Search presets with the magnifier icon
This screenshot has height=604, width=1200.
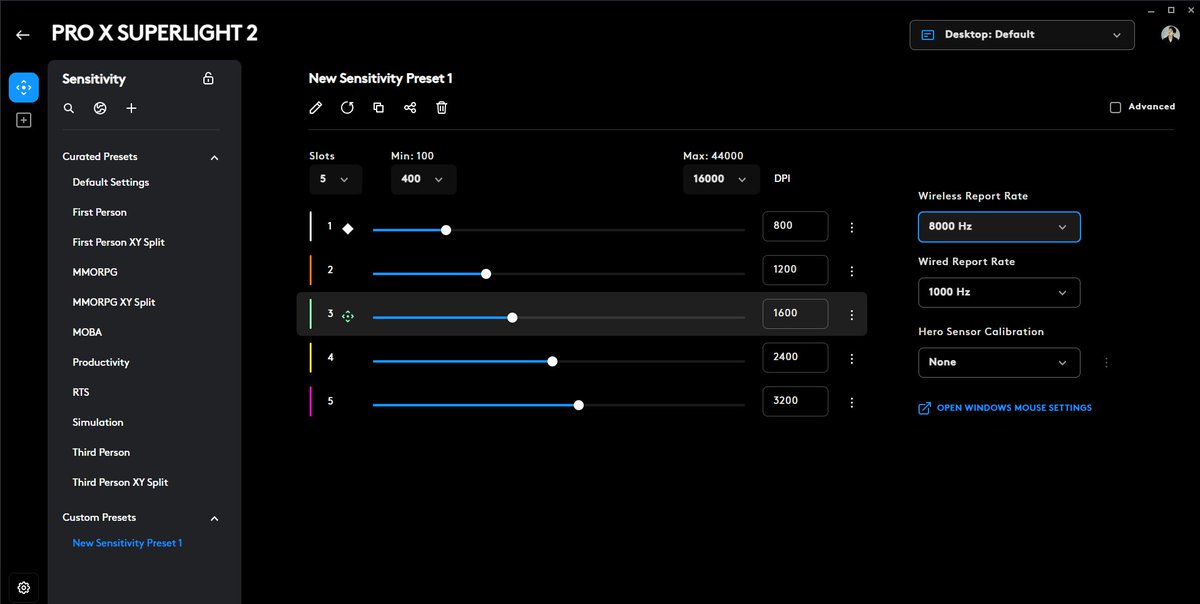pos(69,108)
